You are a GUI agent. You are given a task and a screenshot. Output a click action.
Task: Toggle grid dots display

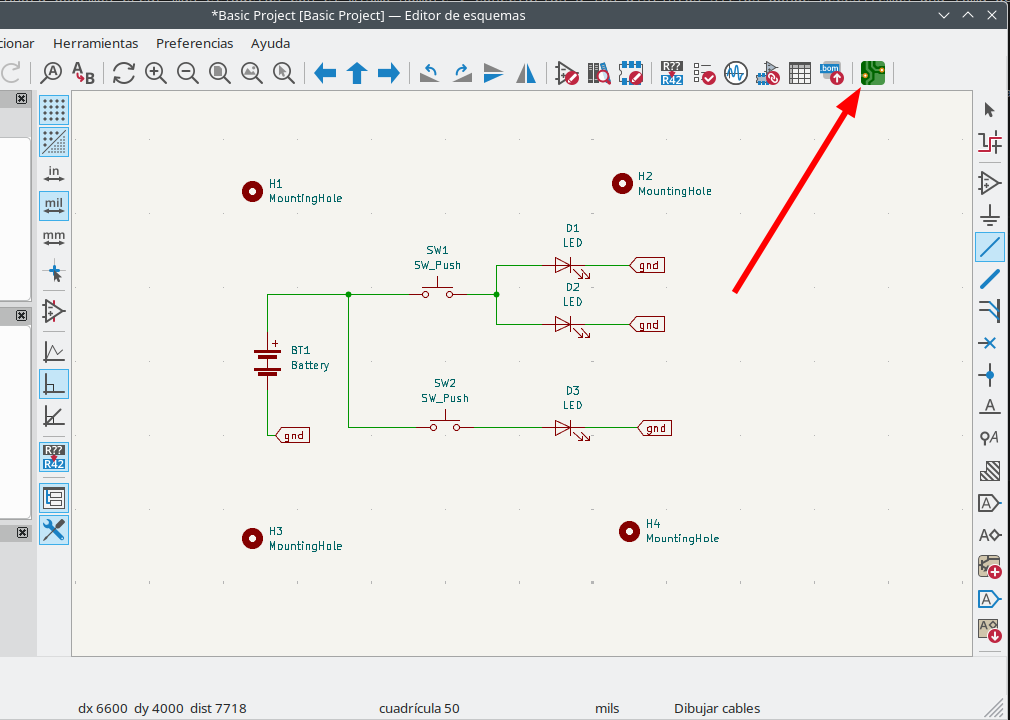click(54, 108)
